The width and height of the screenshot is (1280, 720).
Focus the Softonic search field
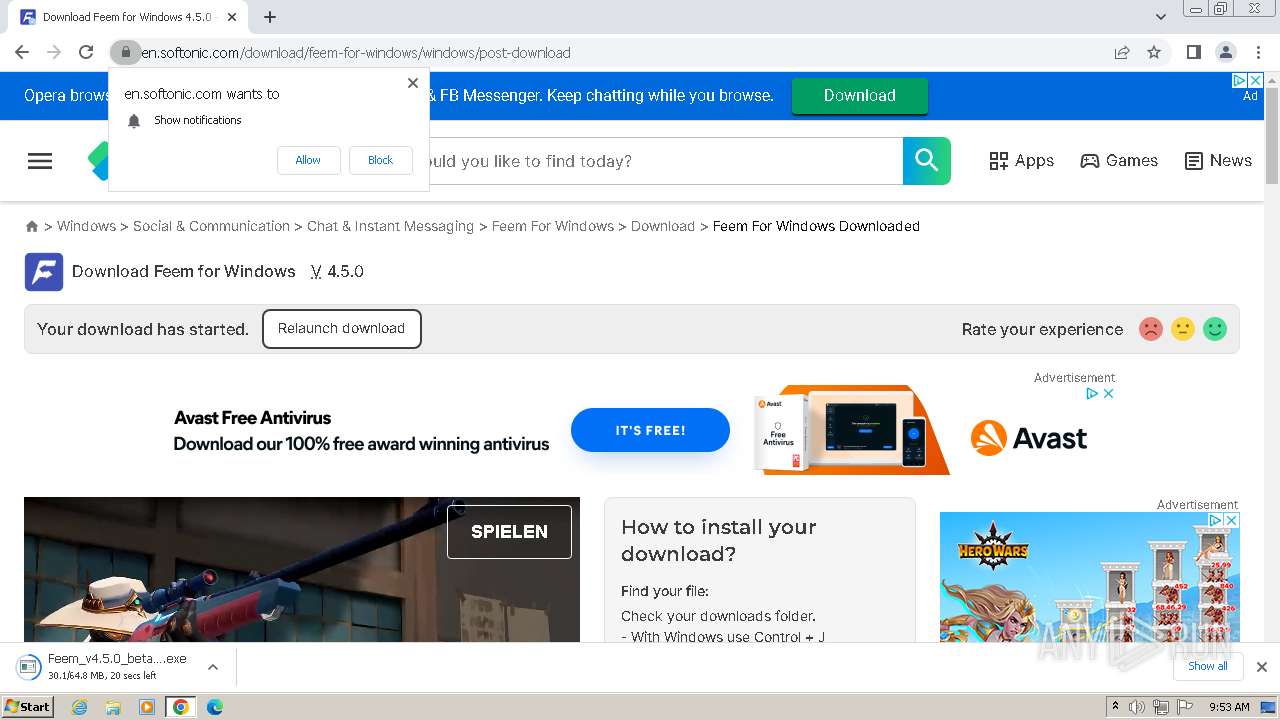[666, 161]
